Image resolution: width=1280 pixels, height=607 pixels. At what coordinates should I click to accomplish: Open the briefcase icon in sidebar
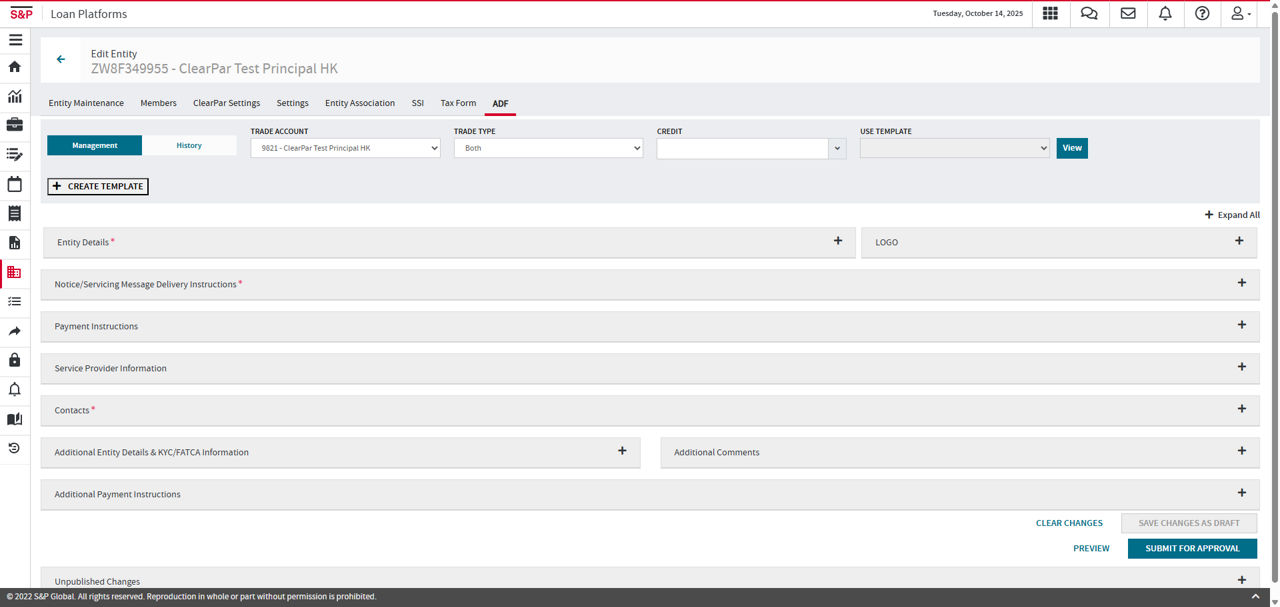(x=15, y=125)
